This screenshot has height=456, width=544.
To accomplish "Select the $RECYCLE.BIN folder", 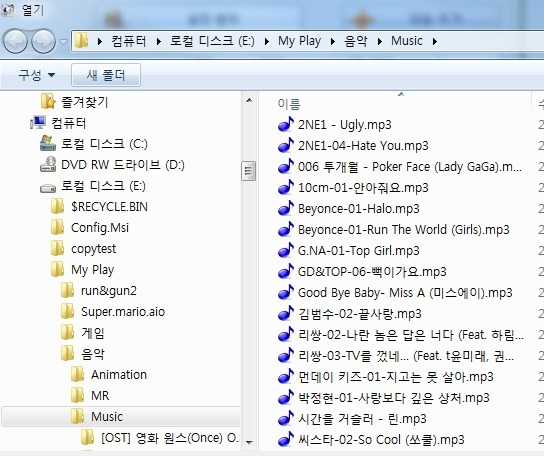I will (109, 207).
